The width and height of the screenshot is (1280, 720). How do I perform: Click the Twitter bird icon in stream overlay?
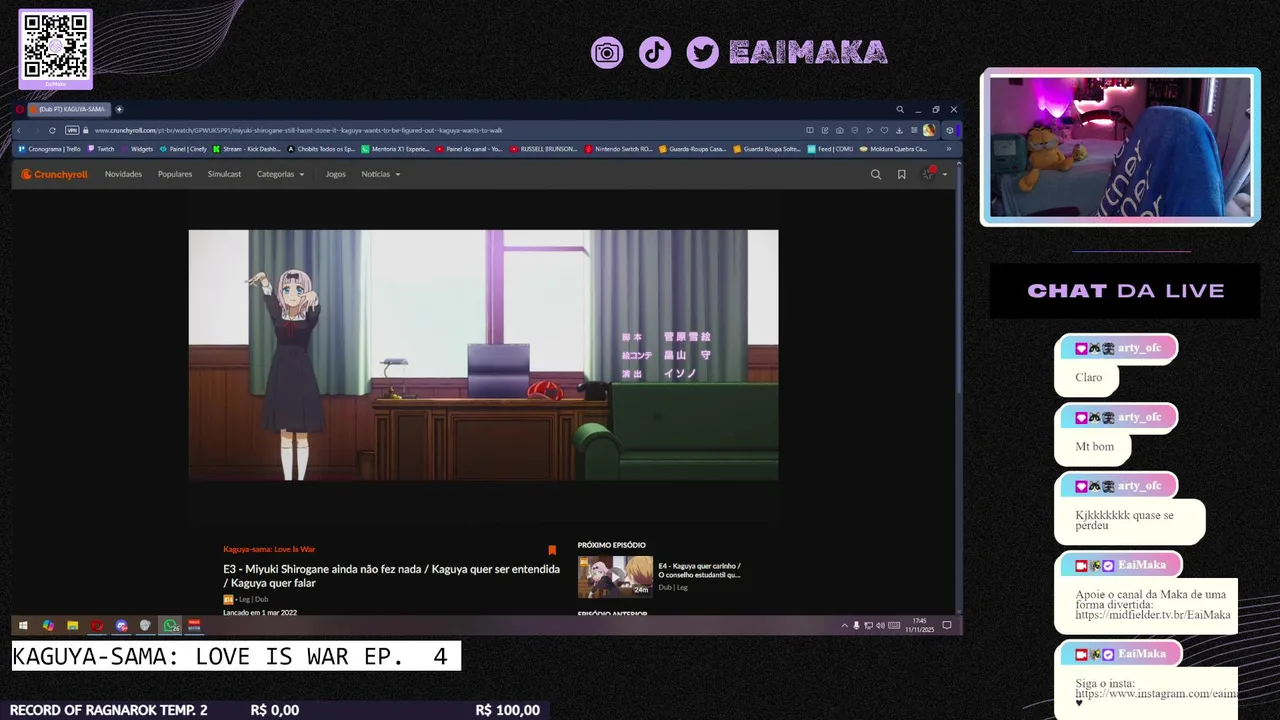coord(703,52)
